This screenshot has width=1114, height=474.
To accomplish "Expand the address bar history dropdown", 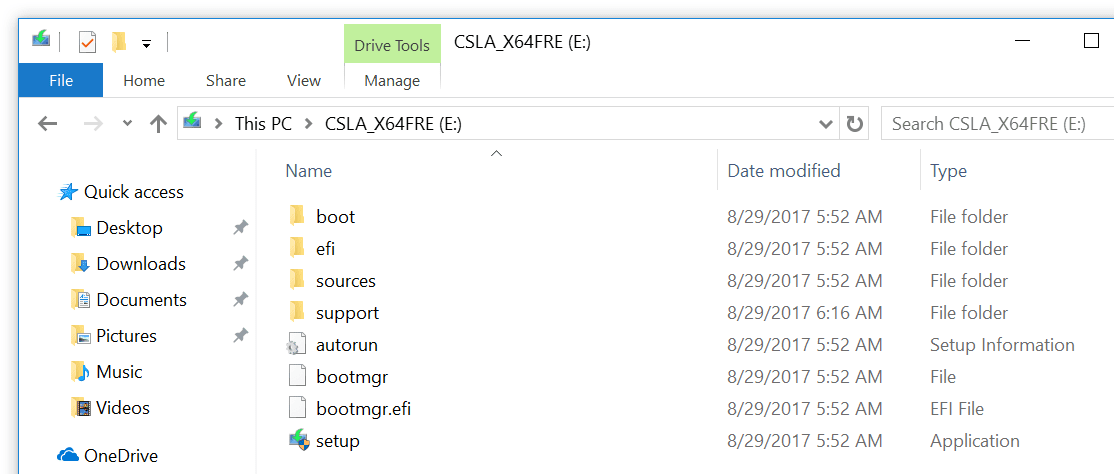I will tap(826, 124).
